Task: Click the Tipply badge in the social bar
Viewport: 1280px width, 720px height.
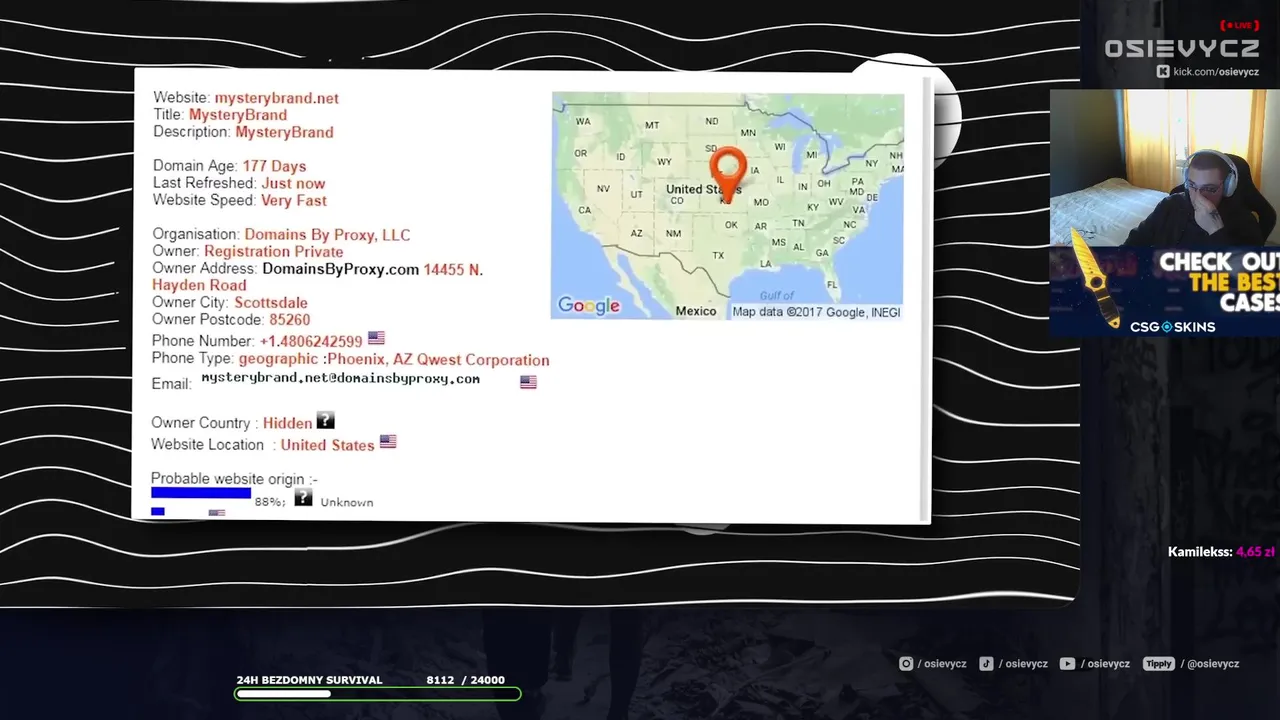Action: (x=1159, y=663)
